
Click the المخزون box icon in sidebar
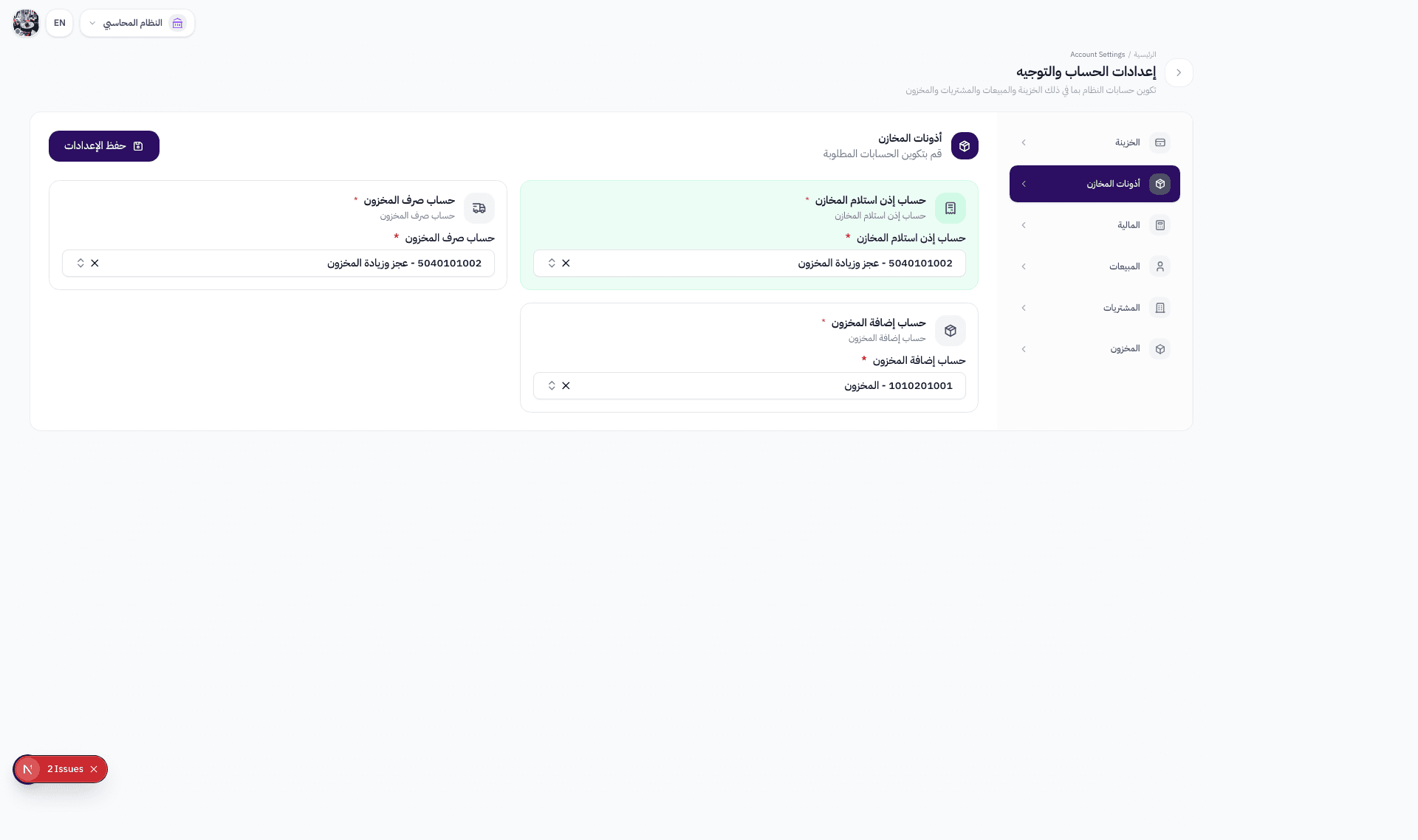tap(1160, 348)
